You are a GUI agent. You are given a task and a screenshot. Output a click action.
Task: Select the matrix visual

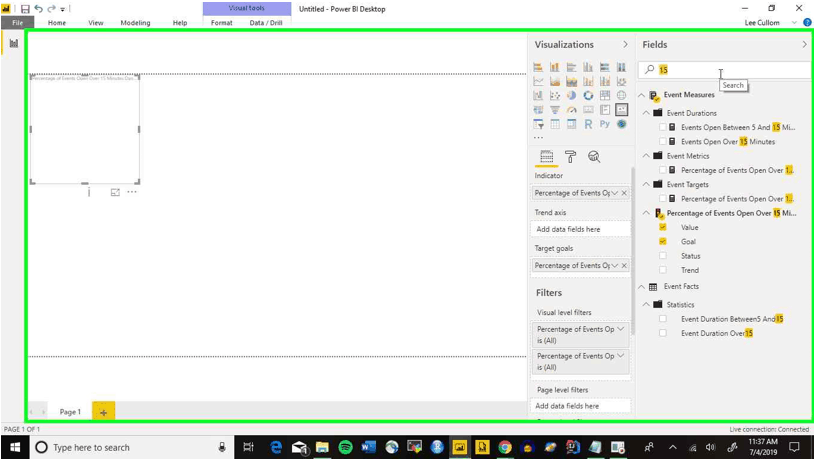pyautogui.click(x=571, y=124)
